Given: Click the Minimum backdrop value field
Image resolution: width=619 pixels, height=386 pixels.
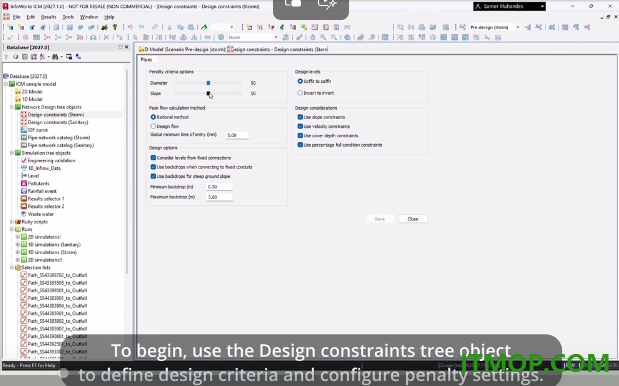Looking at the screenshot, I should point(219,187).
